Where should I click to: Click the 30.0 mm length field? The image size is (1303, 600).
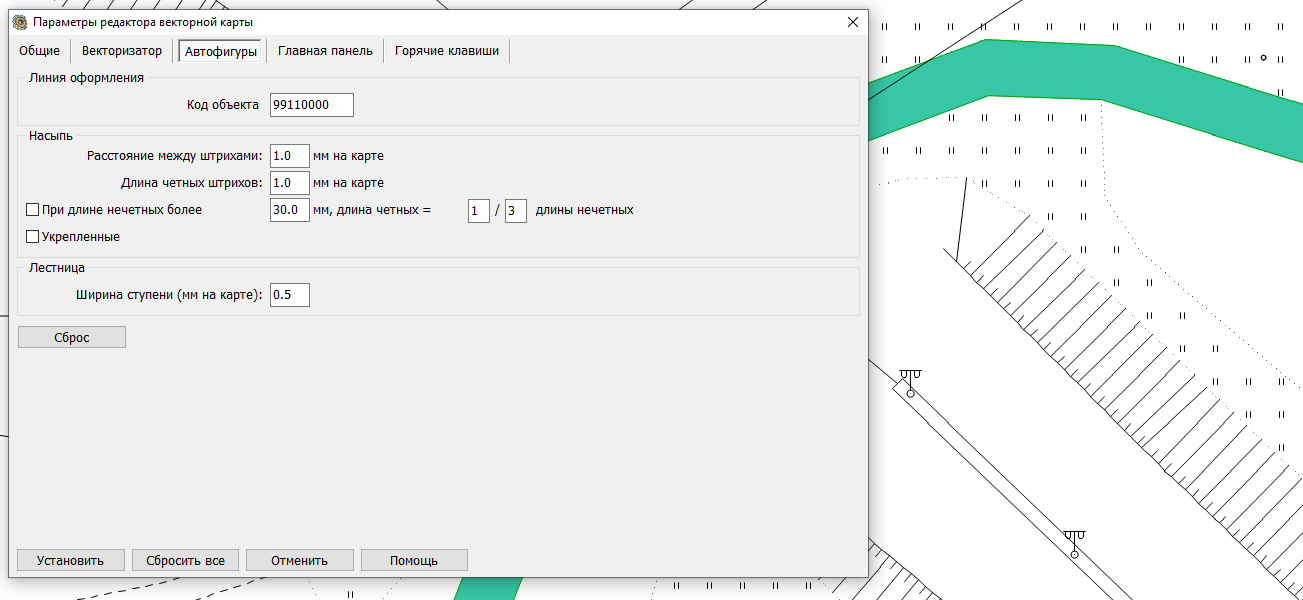point(289,211)
